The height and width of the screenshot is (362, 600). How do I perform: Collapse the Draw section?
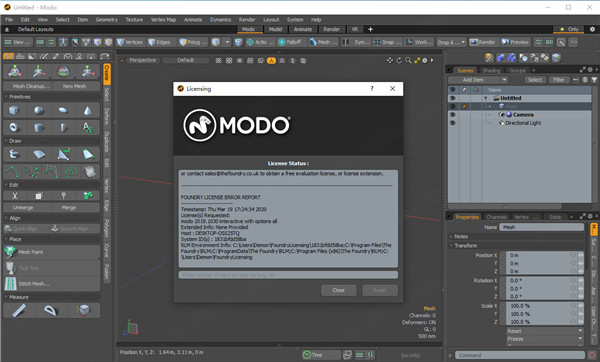point(6,141)
